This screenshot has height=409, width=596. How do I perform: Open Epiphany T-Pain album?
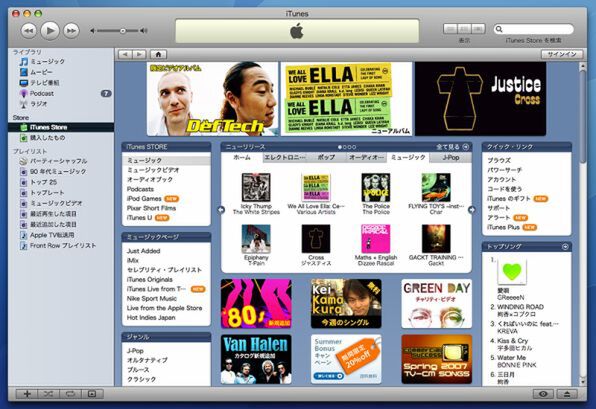(256, 239)
